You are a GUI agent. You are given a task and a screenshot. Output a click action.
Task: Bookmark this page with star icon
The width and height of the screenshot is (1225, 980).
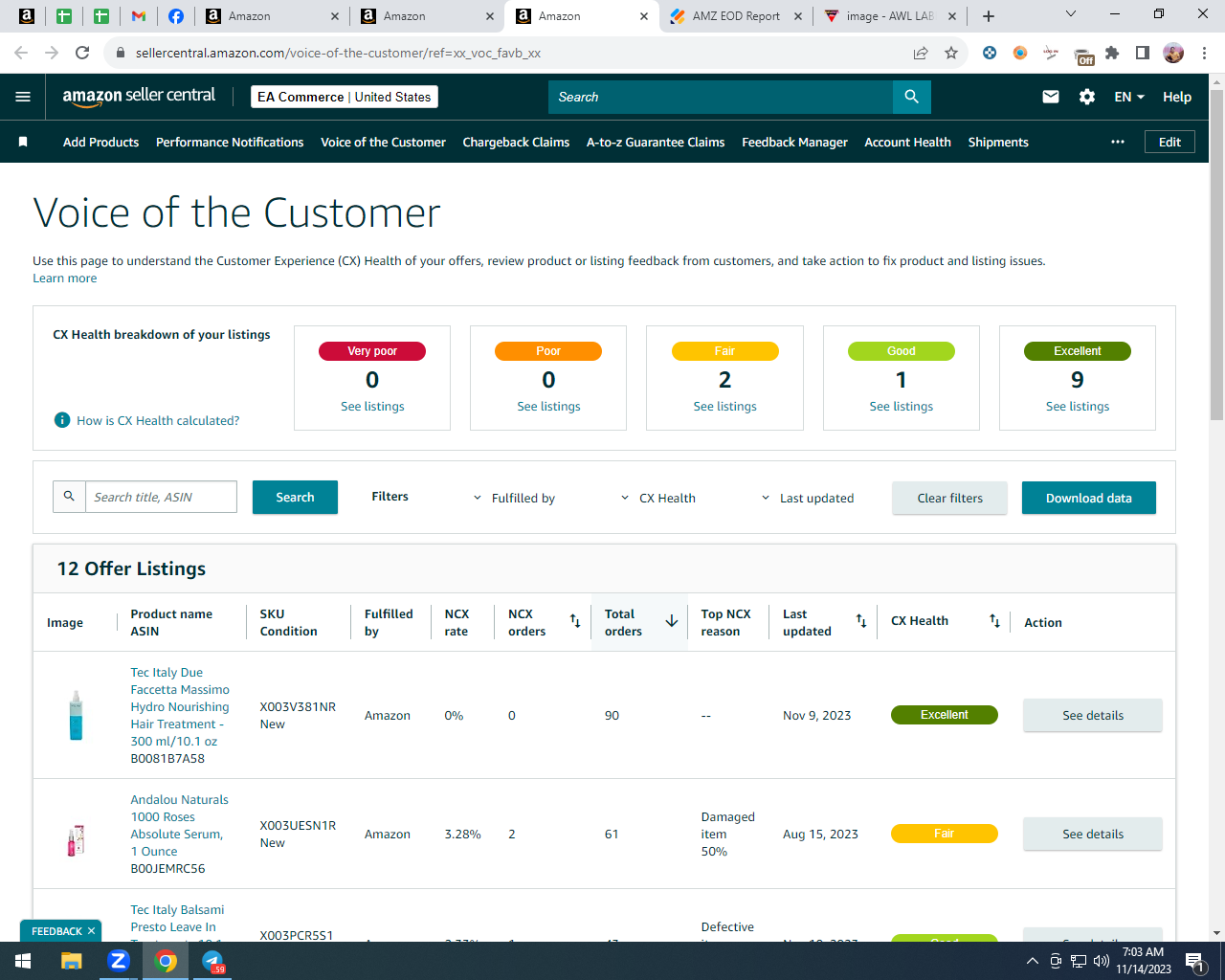pos(951,53)
